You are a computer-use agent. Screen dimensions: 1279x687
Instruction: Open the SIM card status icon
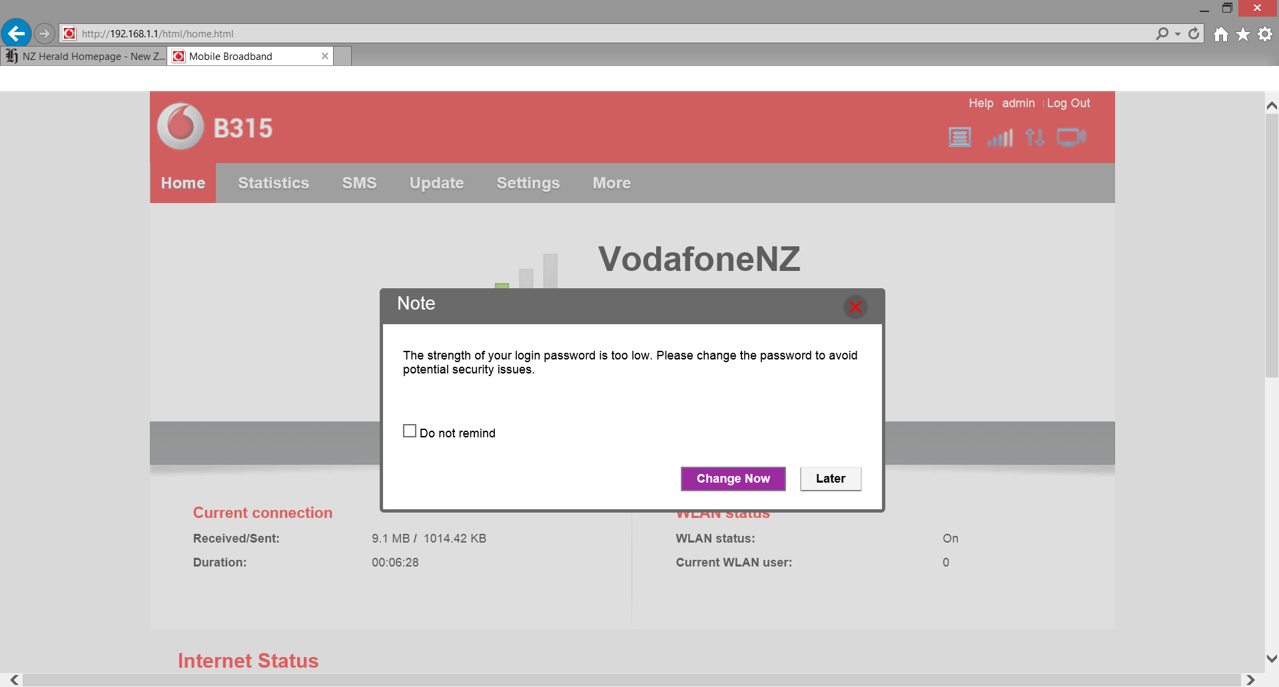click(x=959, y=137)
